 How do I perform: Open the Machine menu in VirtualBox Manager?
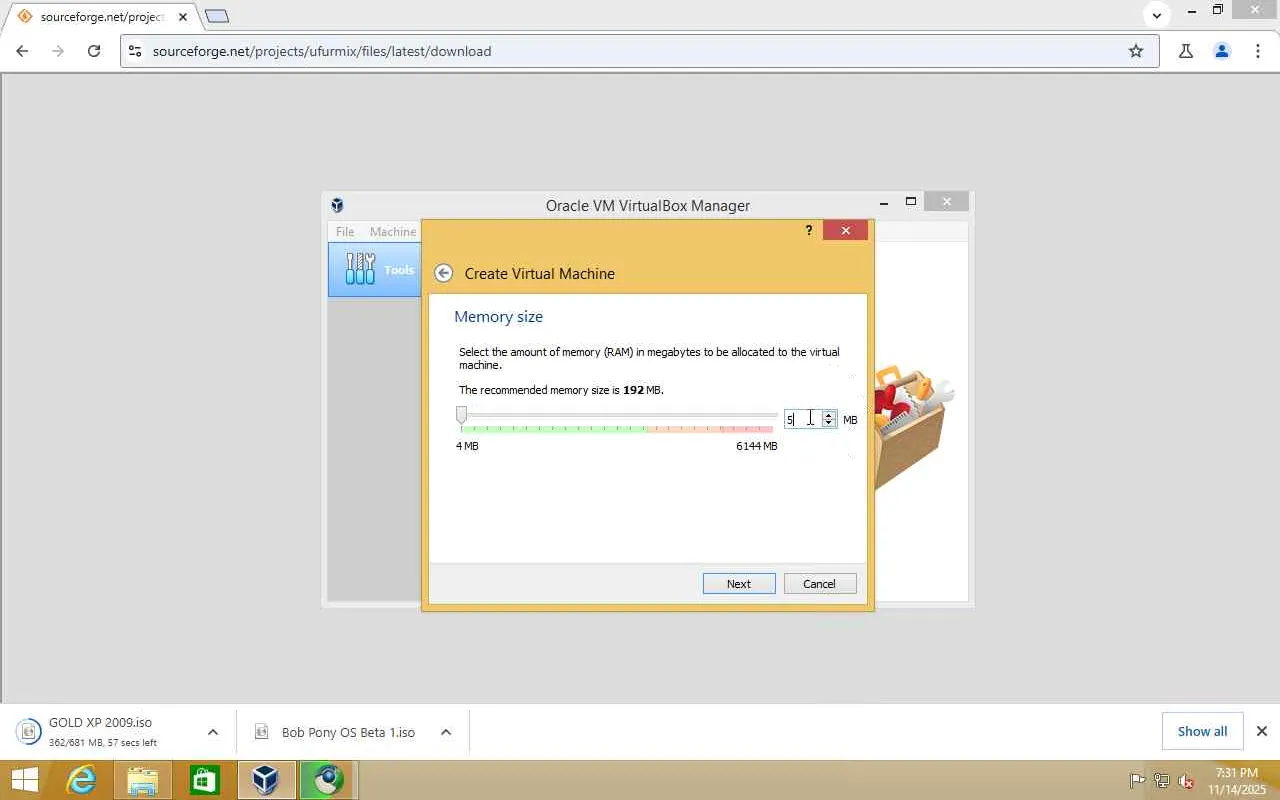click(393, 231)
